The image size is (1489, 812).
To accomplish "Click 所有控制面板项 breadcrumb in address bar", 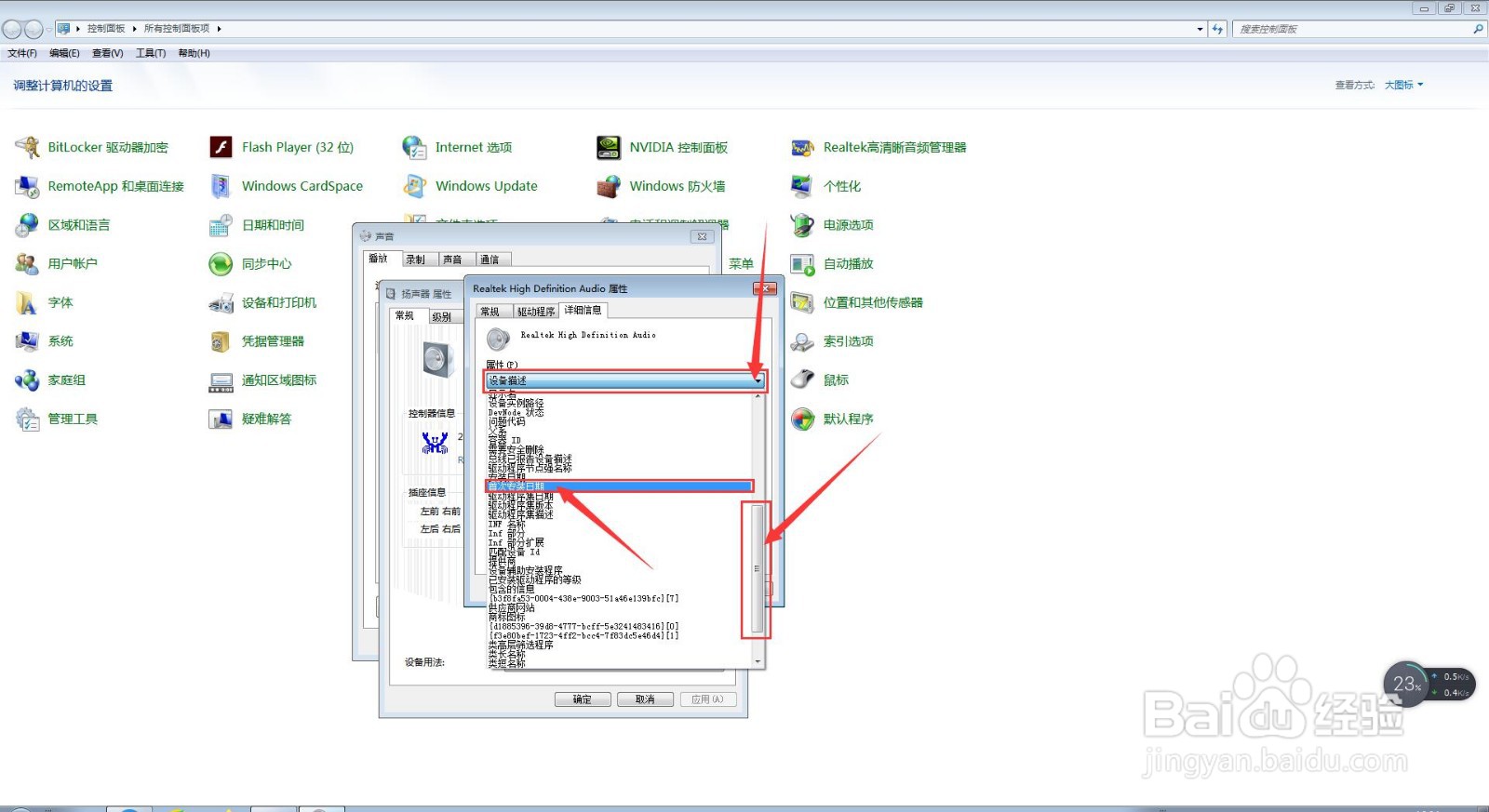I will [177, 29].
